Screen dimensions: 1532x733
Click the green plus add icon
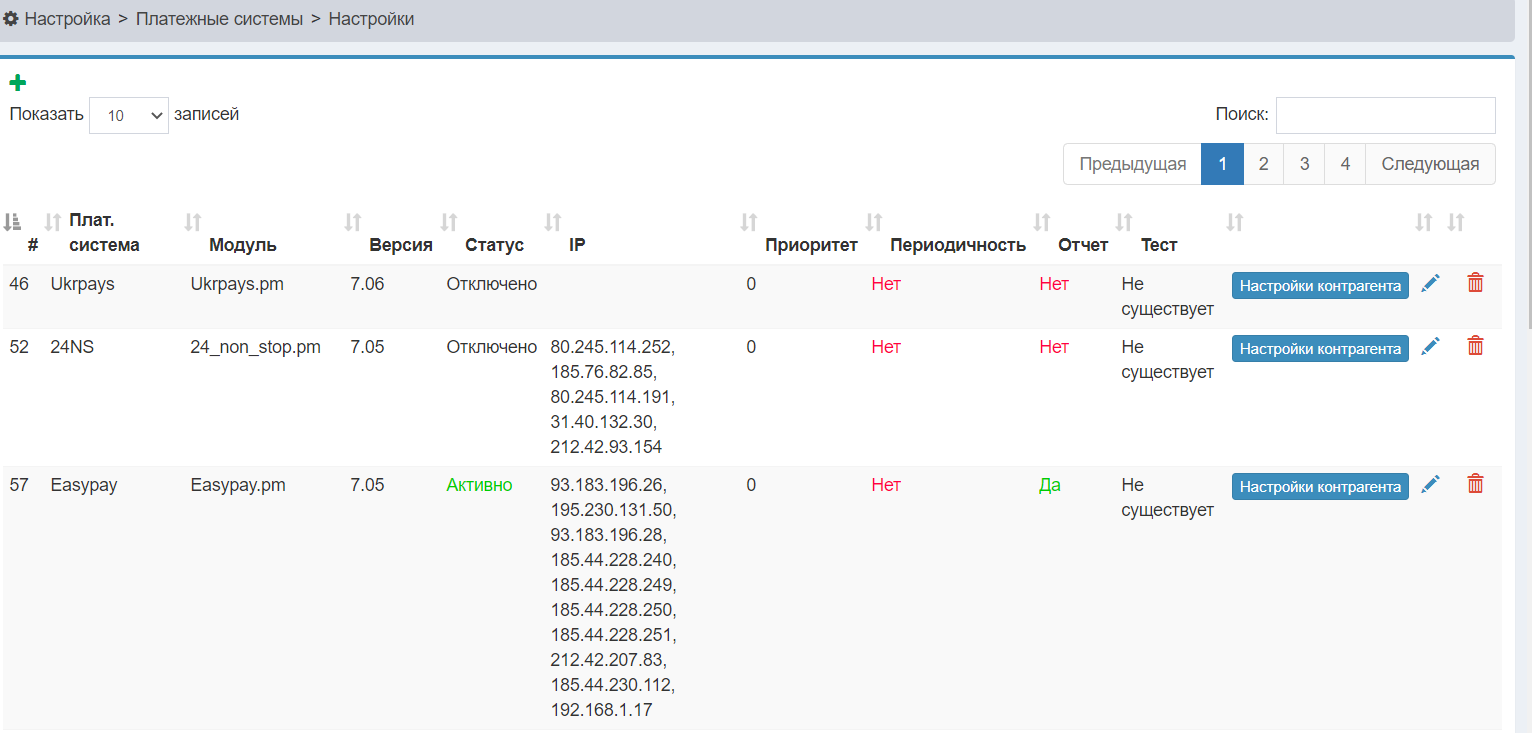coord(17,84)
